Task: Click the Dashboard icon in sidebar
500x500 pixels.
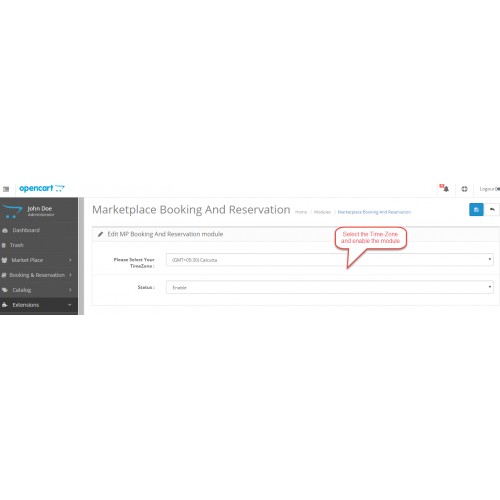Action: [5, 230]
